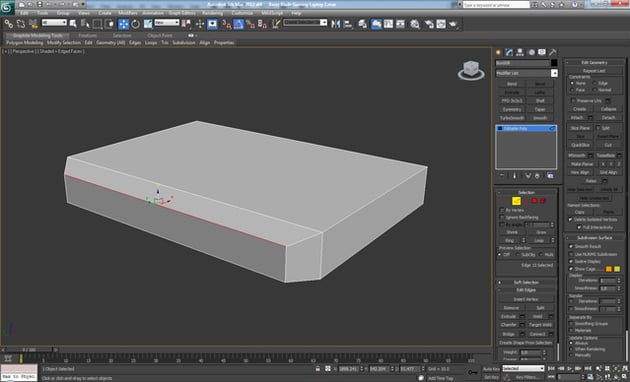Viewport: 630px width, 382px height.
Task: Click the Render Production teapot icon
Action: click(454, 24)
